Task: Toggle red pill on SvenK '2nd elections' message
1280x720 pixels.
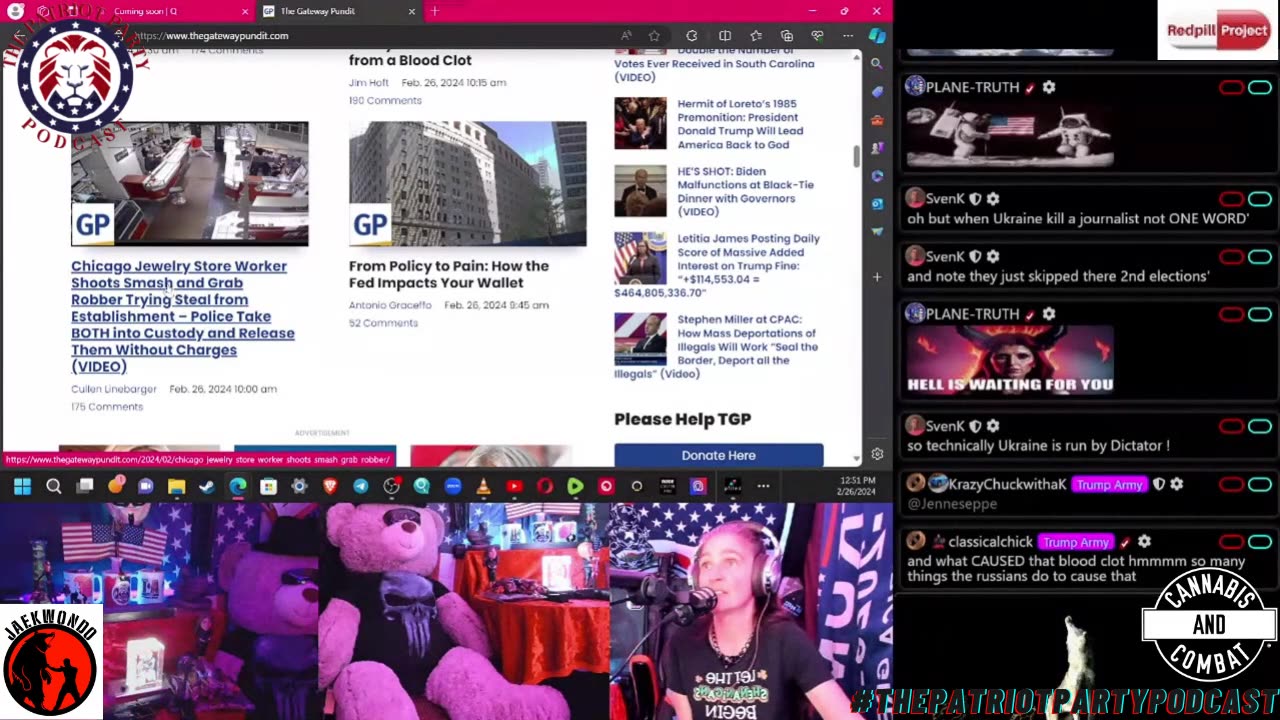Action: [x=1231, y=257]
